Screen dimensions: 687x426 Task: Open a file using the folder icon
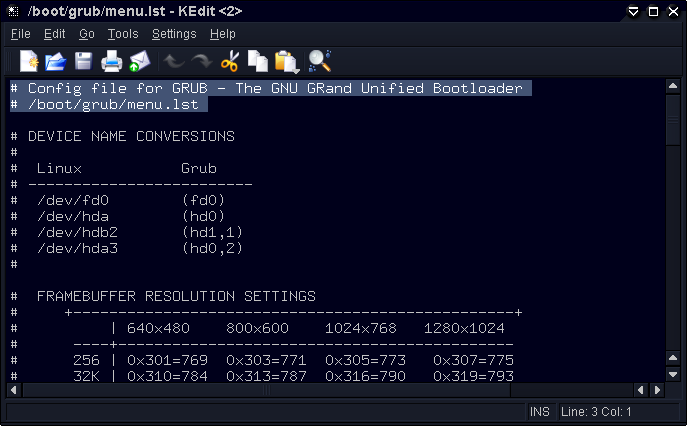click(x=56, y=61)
